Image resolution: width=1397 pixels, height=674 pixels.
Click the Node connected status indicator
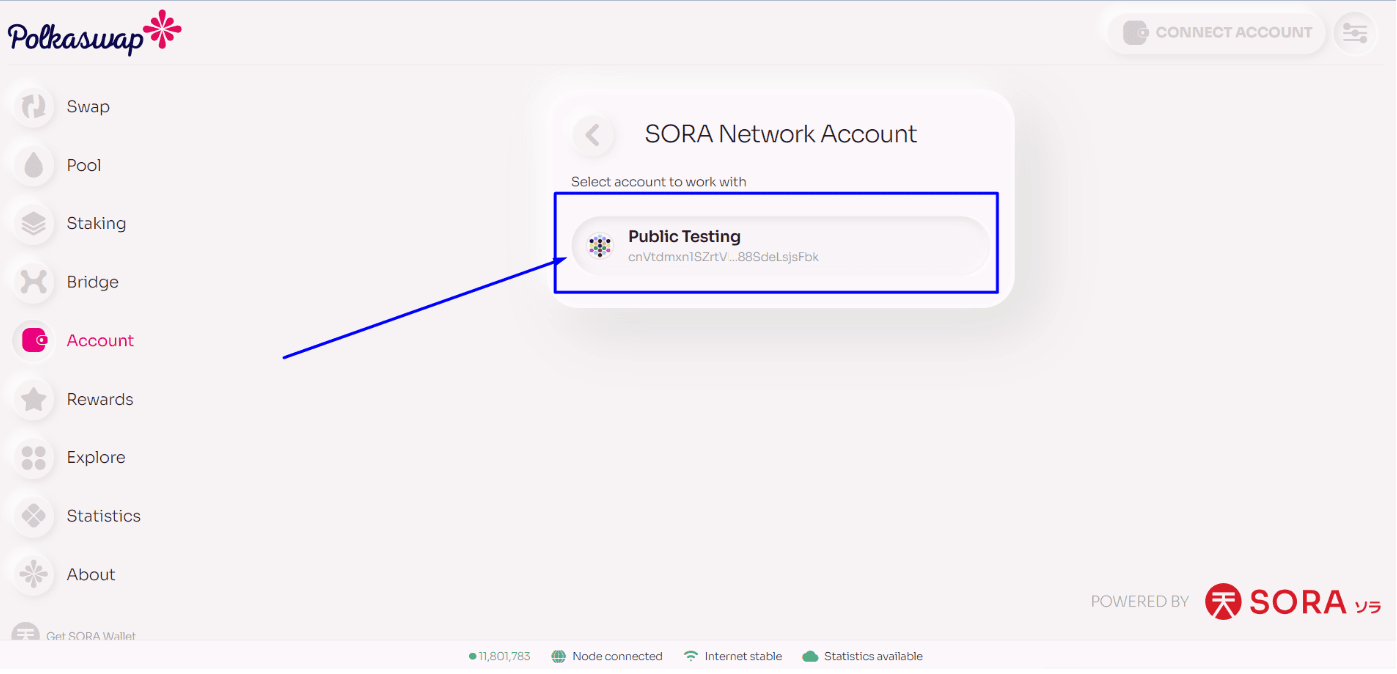[x=607, y=657]
